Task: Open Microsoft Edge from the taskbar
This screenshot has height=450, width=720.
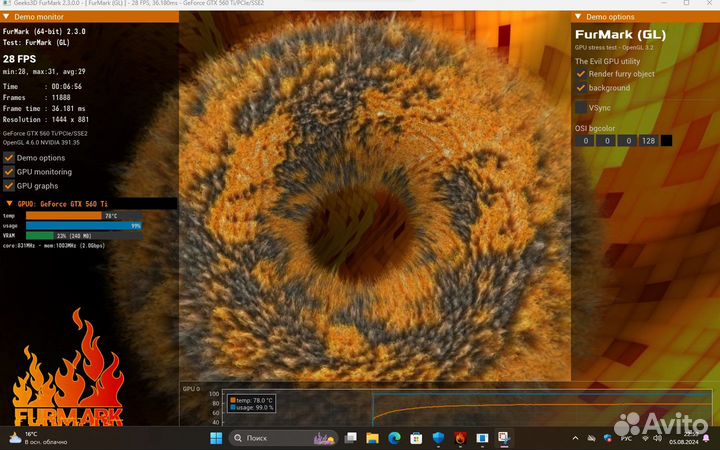Action: (x=394, y=438)
